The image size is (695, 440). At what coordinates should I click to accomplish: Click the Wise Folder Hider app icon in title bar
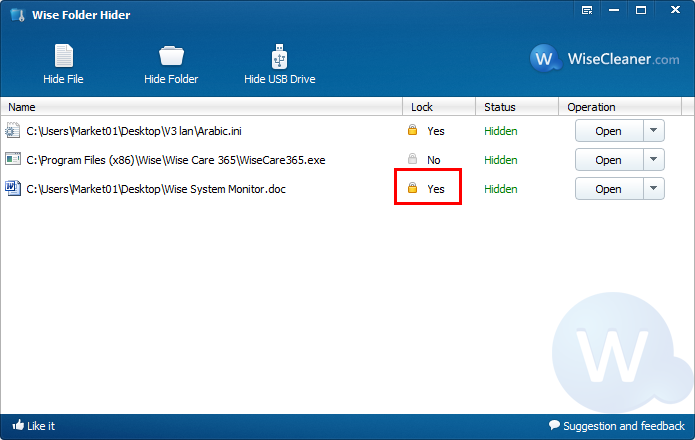tap(17, 15)
